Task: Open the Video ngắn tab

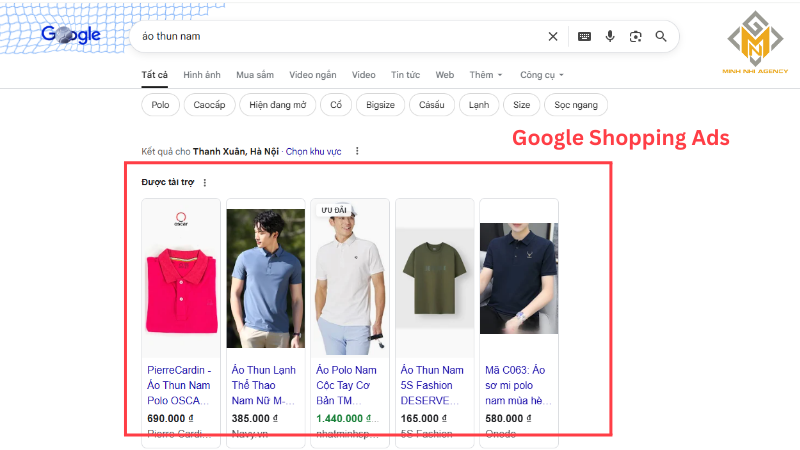Action: click(313, 75)
